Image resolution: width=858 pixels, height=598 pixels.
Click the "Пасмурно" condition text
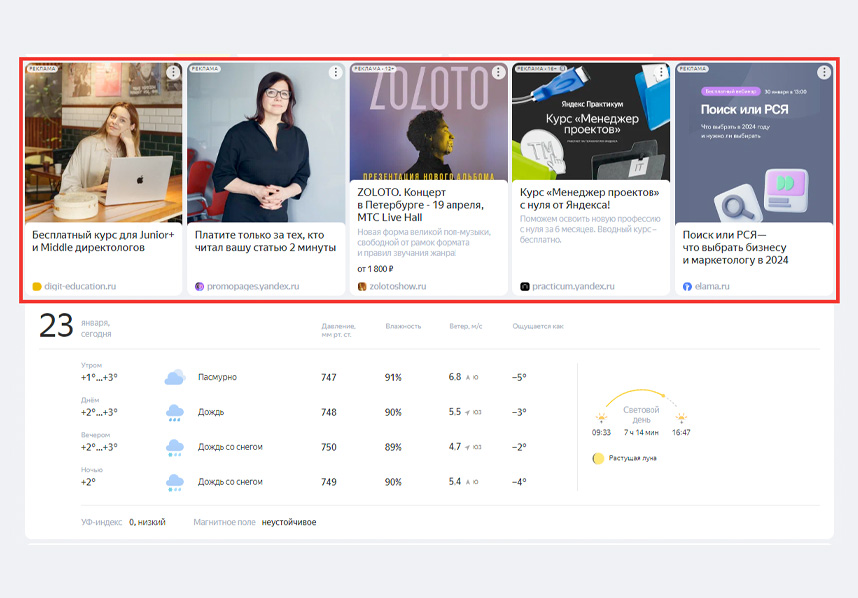(217, 377)
